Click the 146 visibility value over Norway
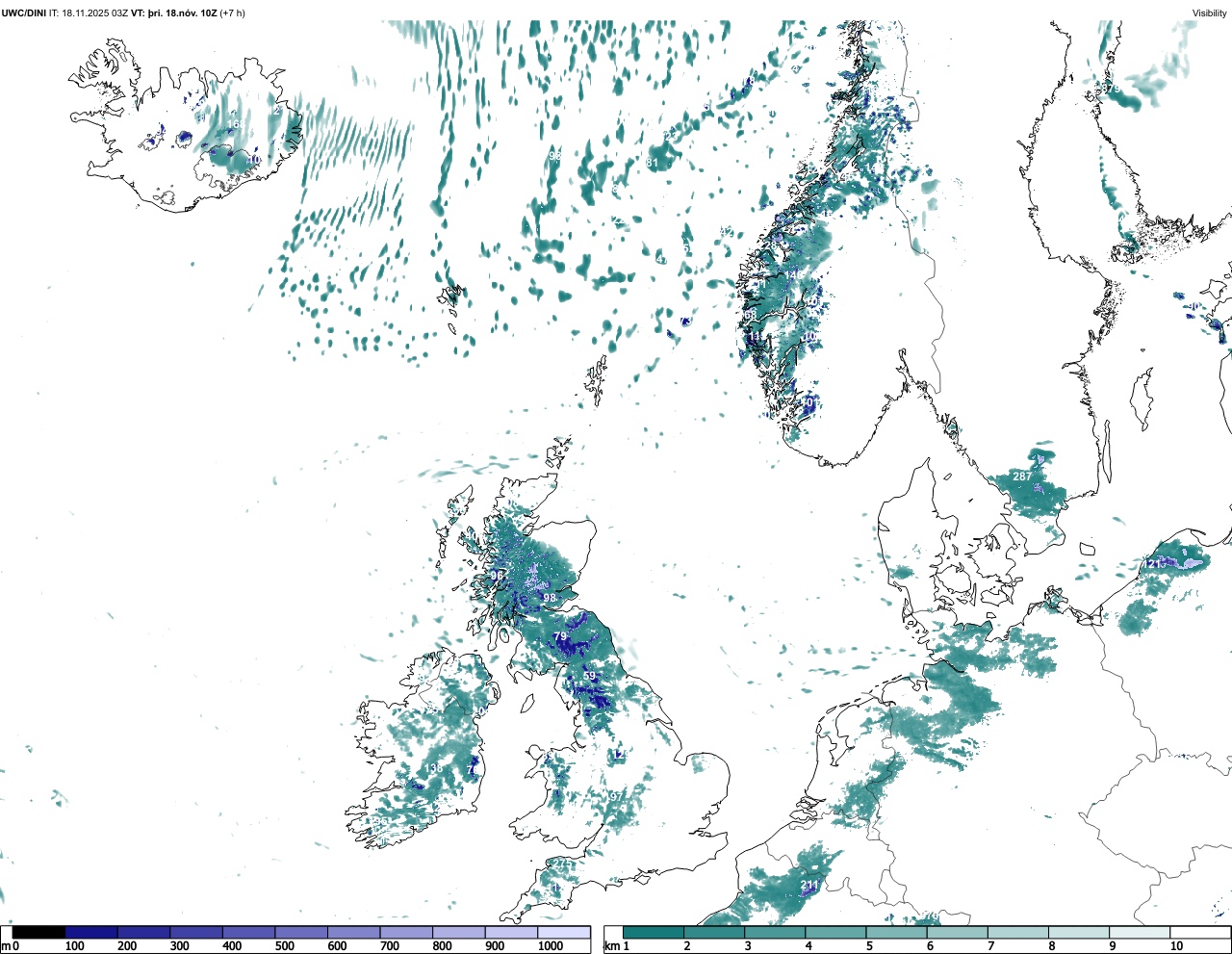Screen dimensions: 1232x954 793,275
